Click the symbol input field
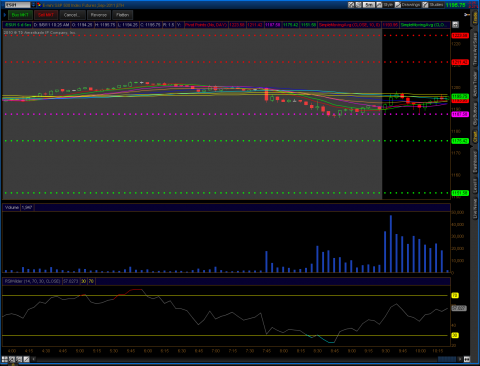Screen dimensions: 480x366 (17, 5)
